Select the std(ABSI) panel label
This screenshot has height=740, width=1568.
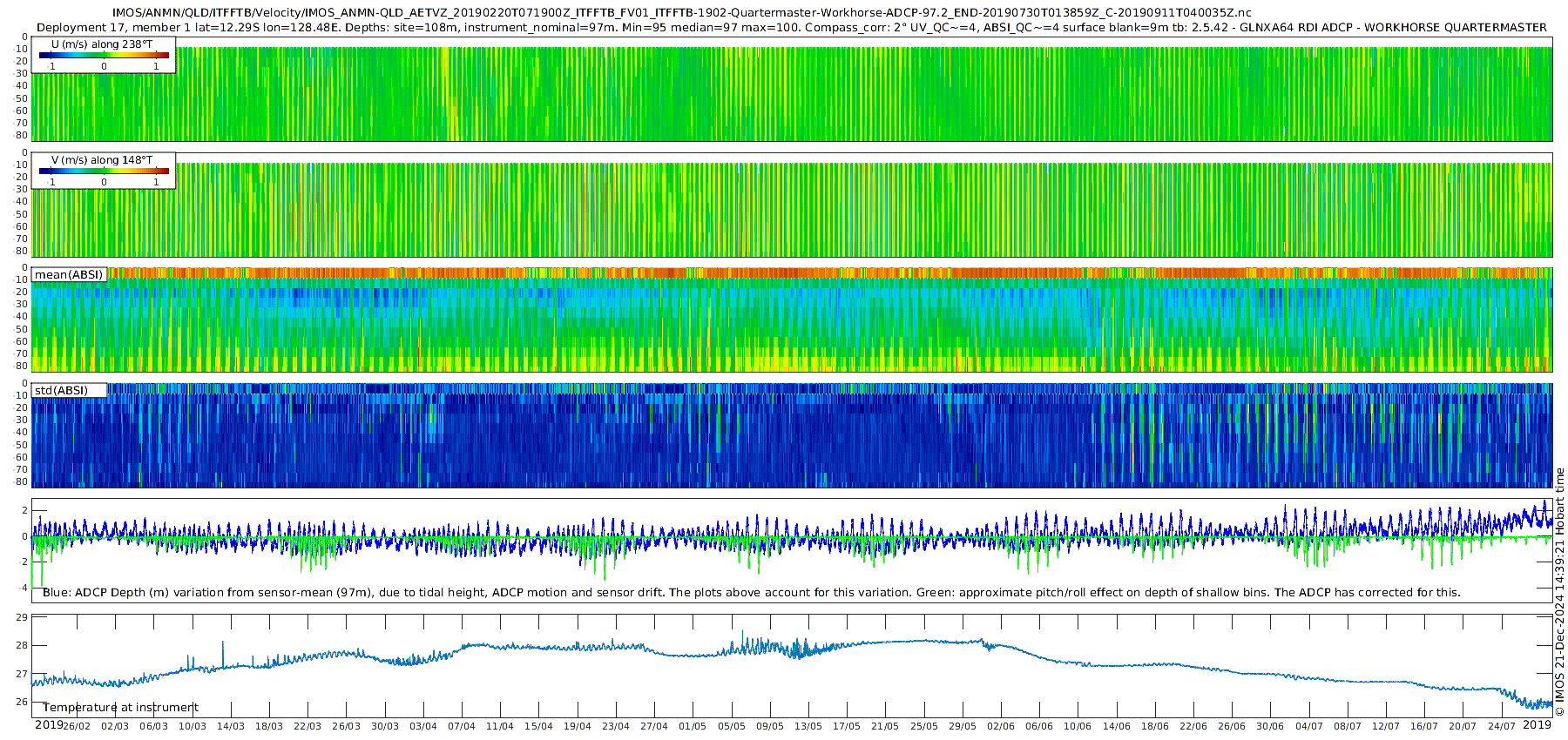(x=61, y=391)
